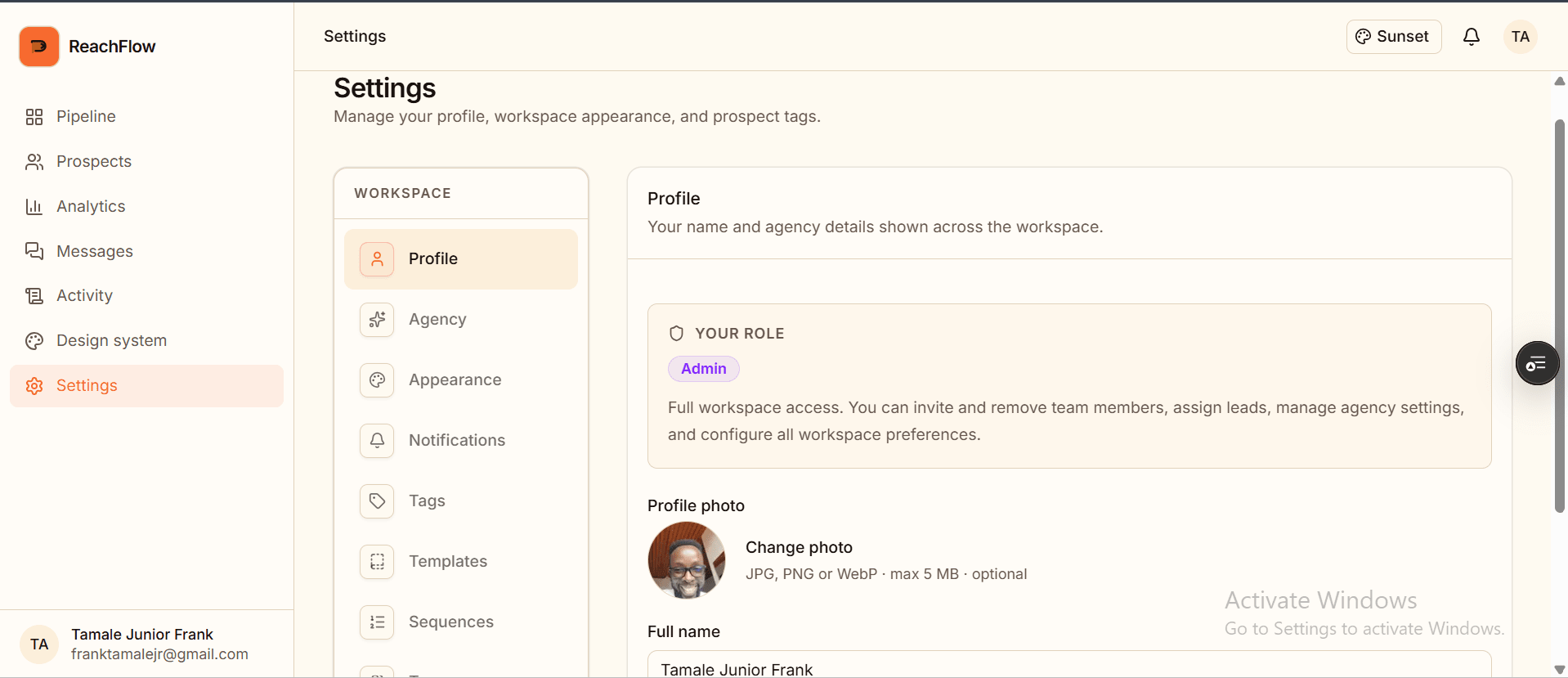Click the Change photo link

tap(799, 547)
